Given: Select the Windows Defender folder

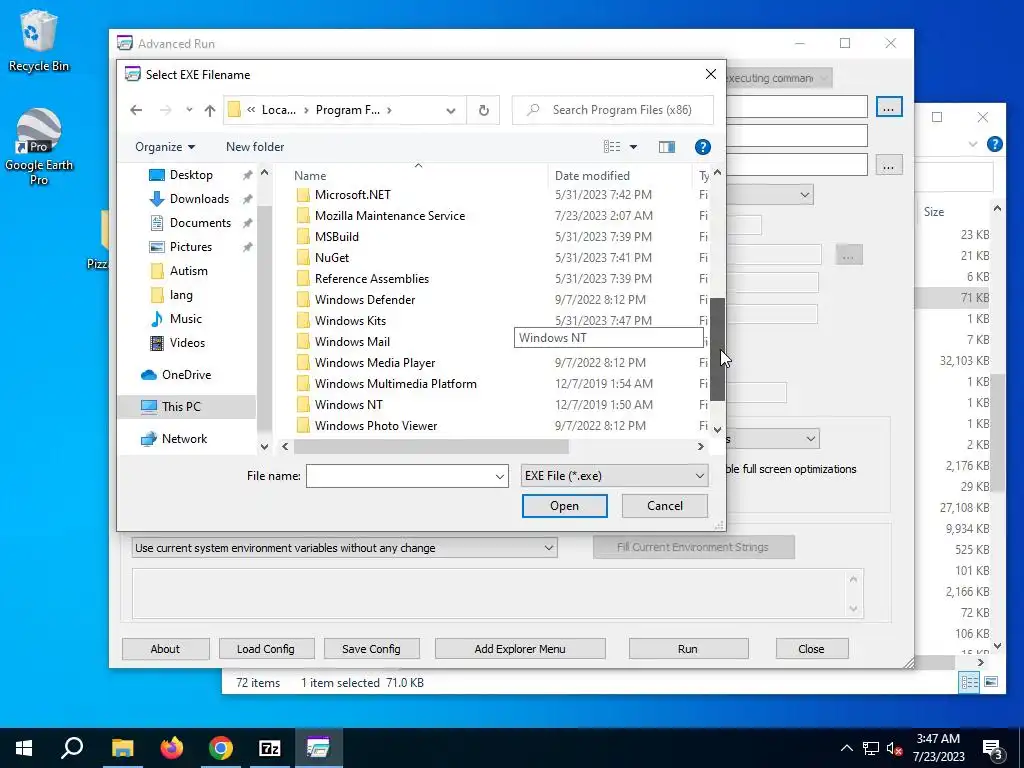Looking at the screenshot, I should click(364, 300).
